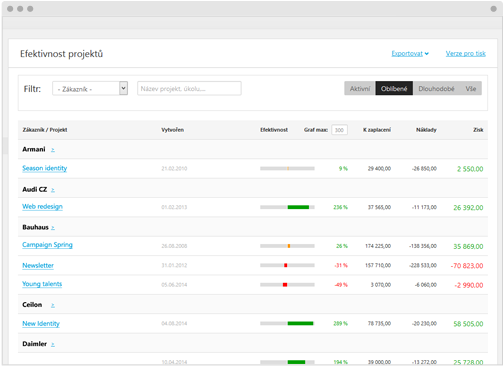Click the profit value 58 505,00
The image size is (504, 367).
coord(468,324)
